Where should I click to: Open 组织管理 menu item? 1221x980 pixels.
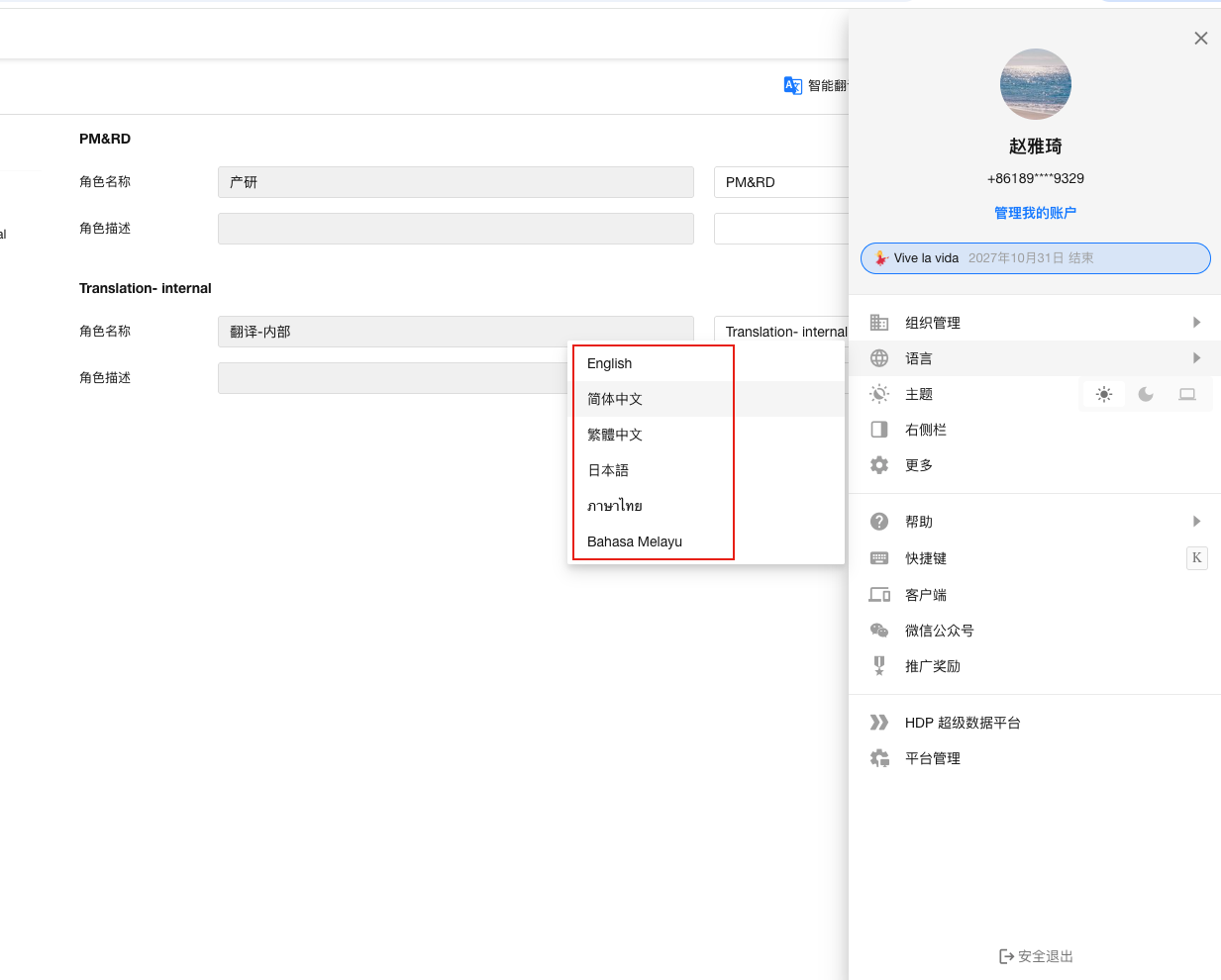[1035, 323]
